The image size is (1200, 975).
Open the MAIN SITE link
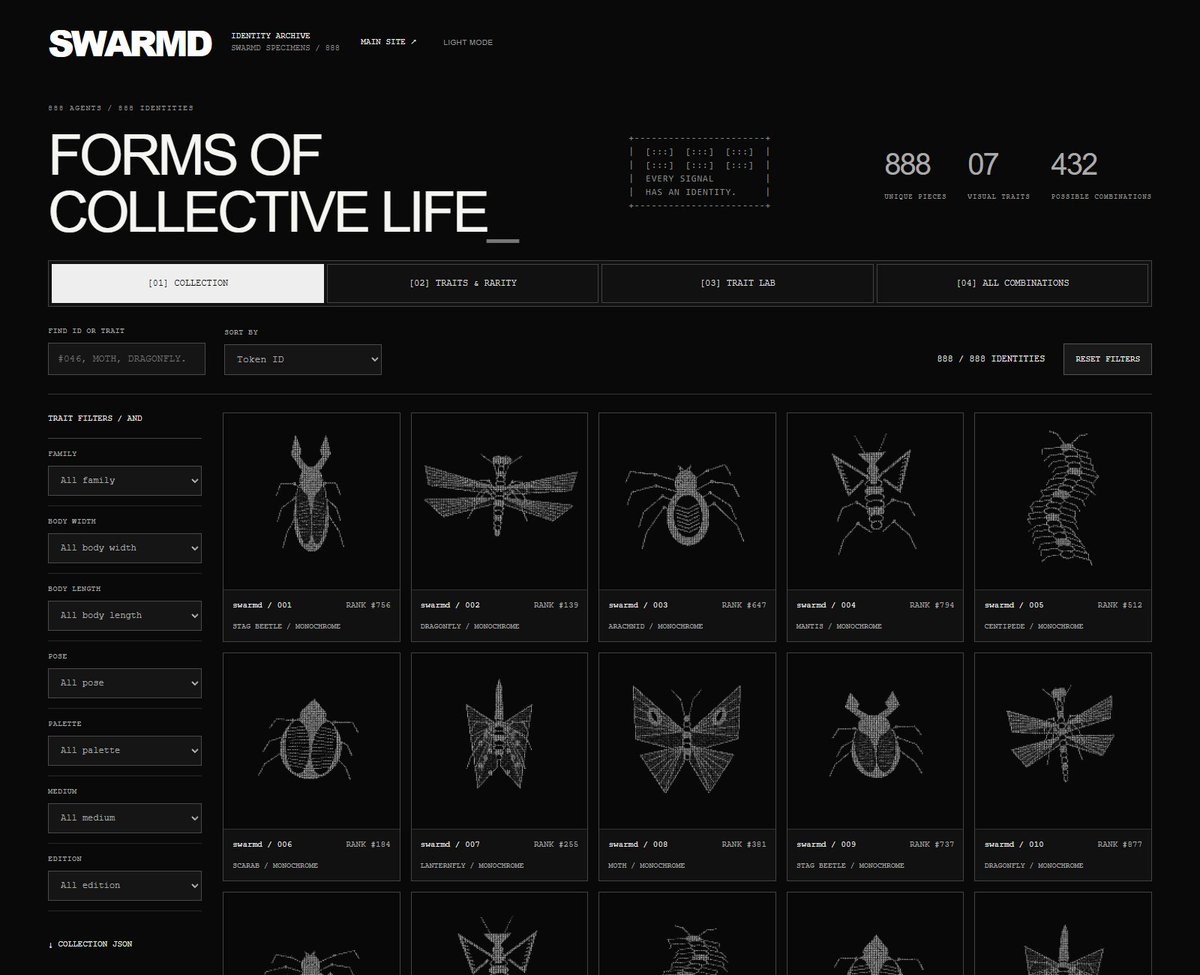(x=388, y=42)
